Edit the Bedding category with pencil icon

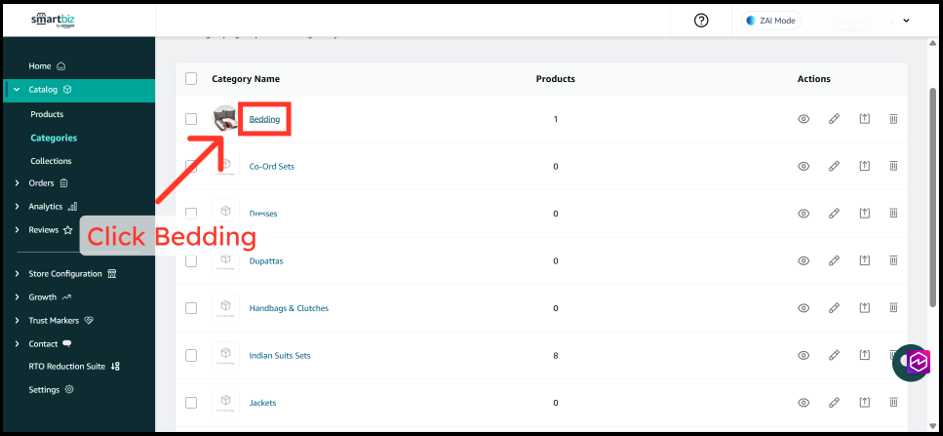point(834,119)
